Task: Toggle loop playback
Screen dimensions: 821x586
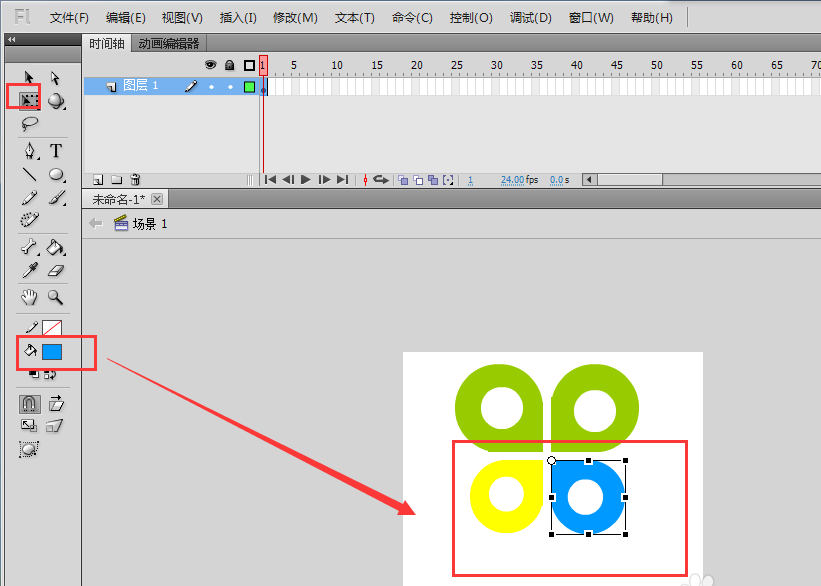Action: [x=381, y=180]
